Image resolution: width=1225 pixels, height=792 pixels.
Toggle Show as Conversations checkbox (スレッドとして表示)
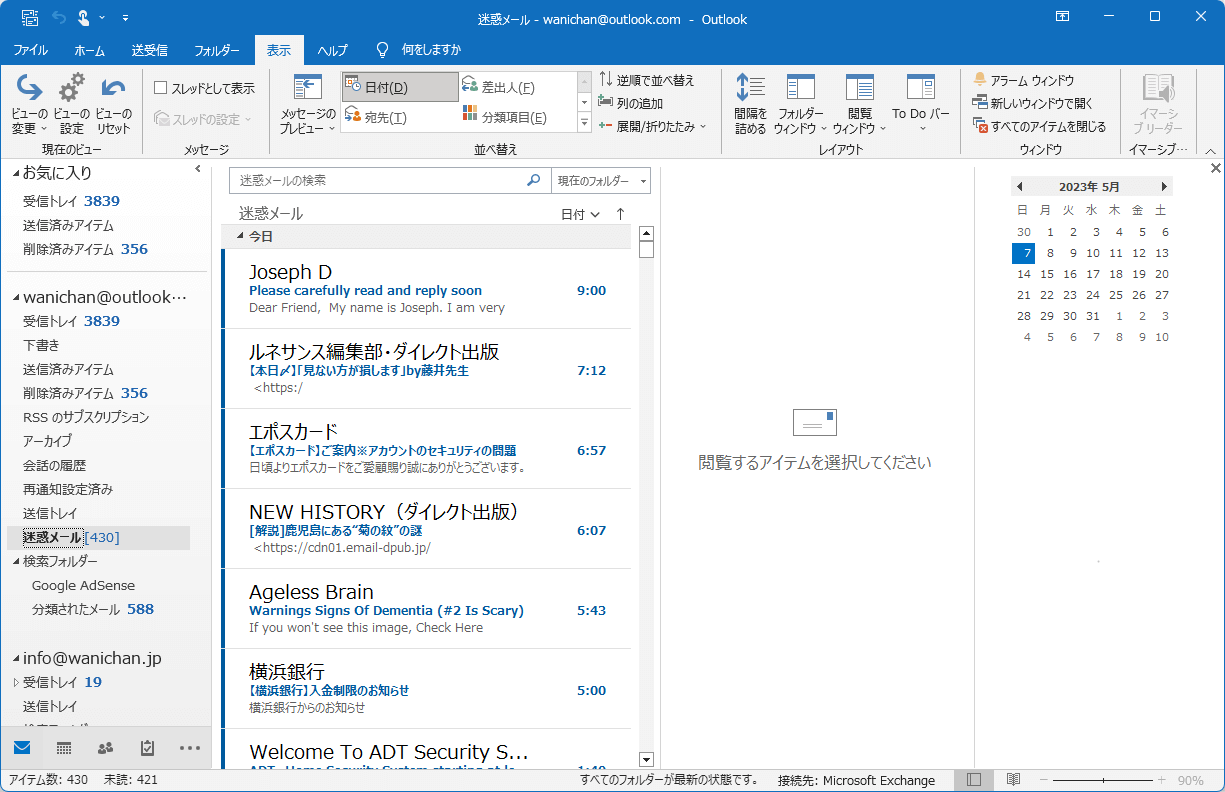point(160,88)
